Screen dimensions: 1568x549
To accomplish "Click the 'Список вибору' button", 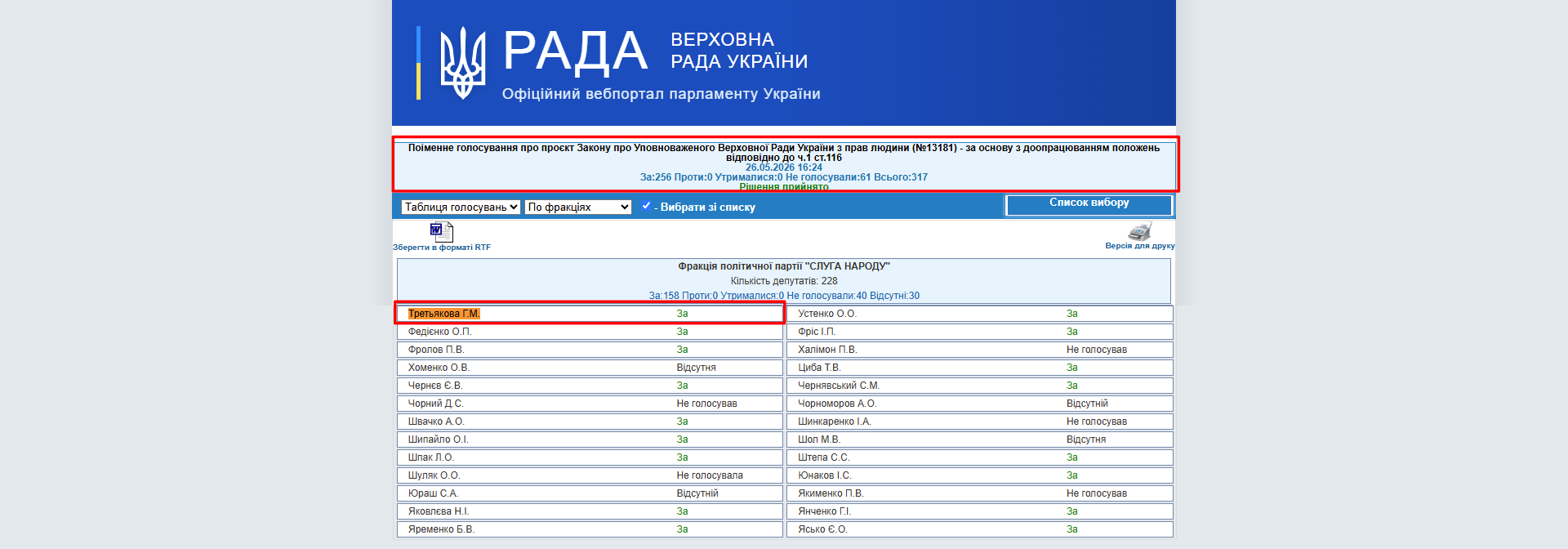I will pos(1089,205).
